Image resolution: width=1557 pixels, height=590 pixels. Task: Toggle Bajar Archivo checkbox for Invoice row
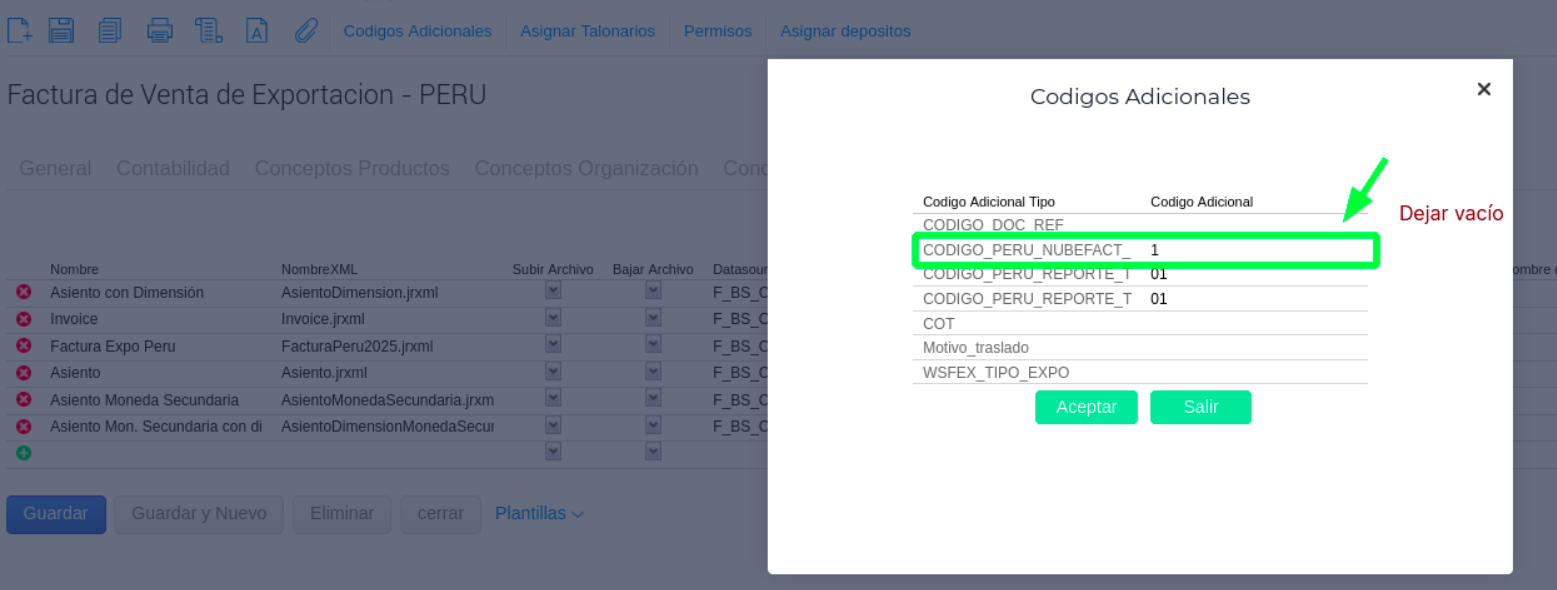[x=653, y=317]
